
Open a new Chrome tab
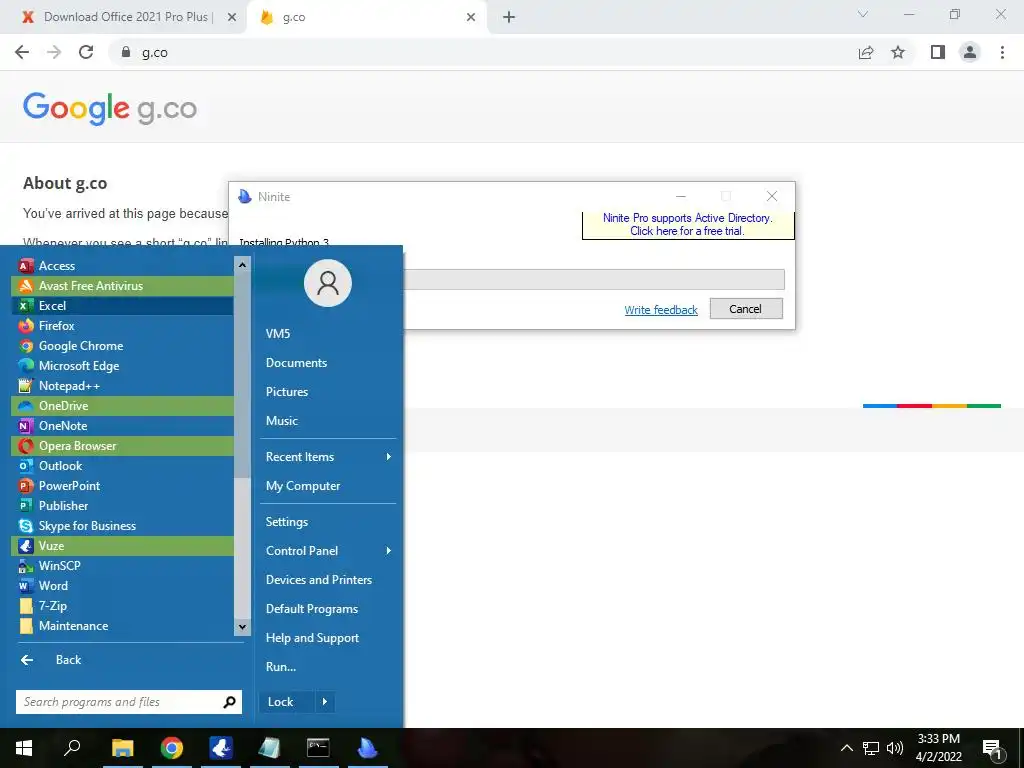509,17
